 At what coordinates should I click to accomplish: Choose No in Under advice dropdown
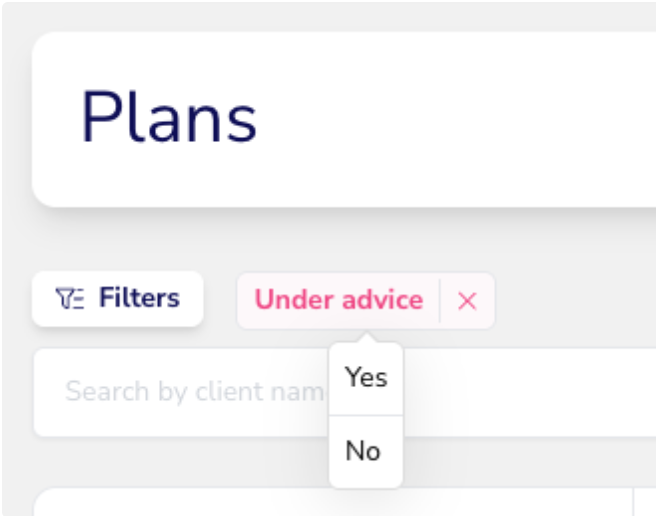366,452
